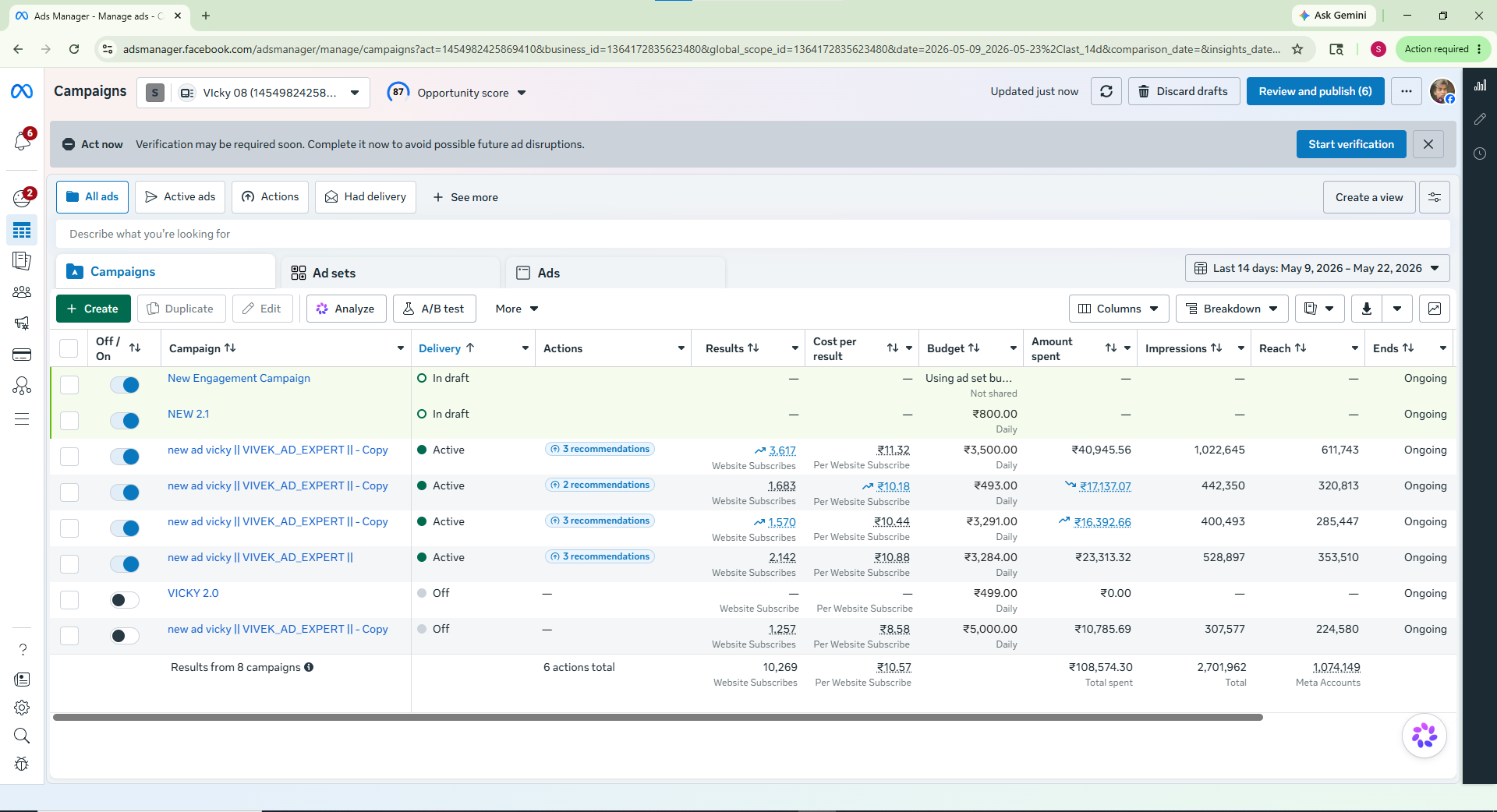This screenshot has height=812, width=1497.
Task: Click the horizontal table scrollbar
Action: click(x=658, y=717)
